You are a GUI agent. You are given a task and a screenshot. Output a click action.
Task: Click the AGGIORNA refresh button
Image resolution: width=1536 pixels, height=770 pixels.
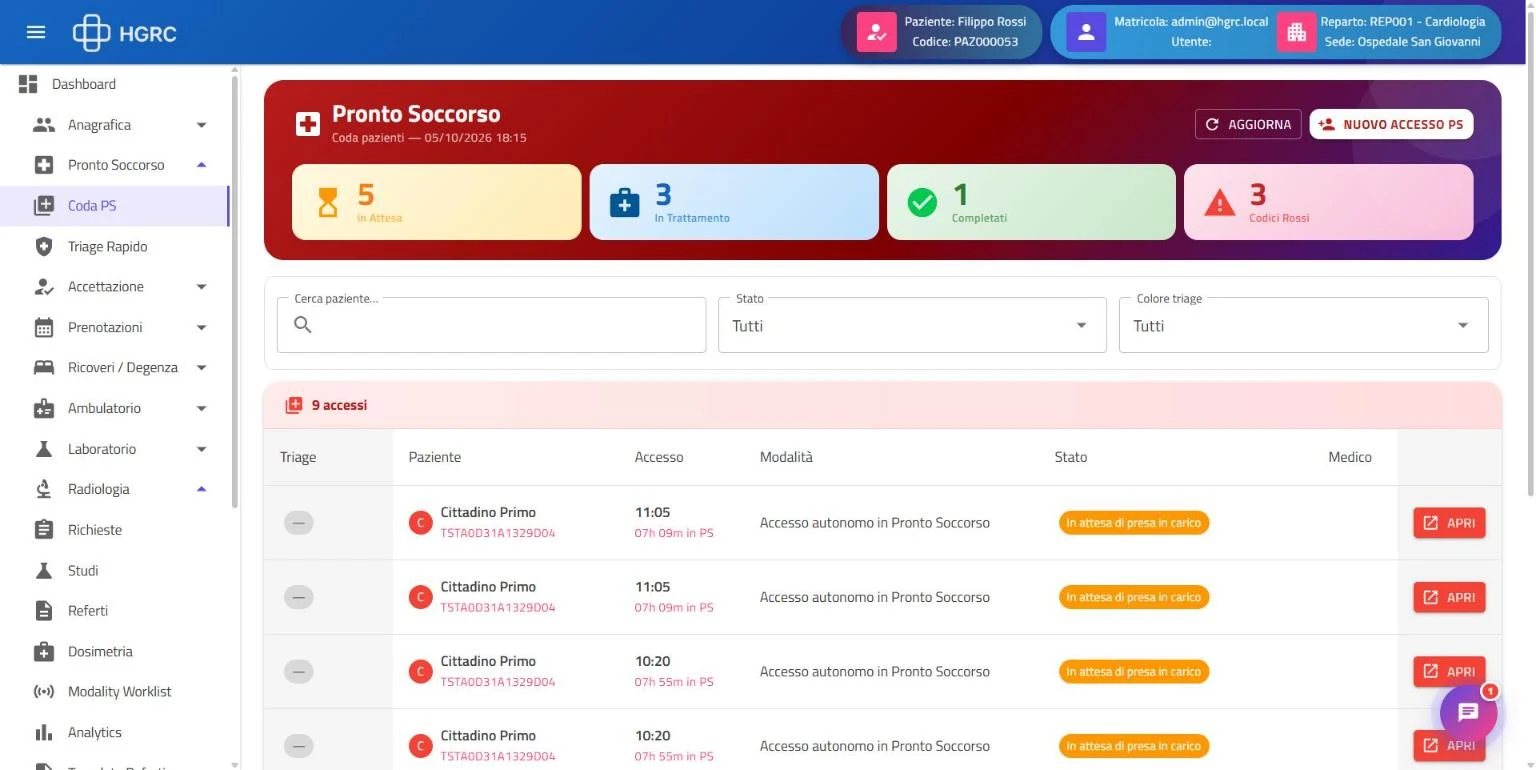[1248, 124]
